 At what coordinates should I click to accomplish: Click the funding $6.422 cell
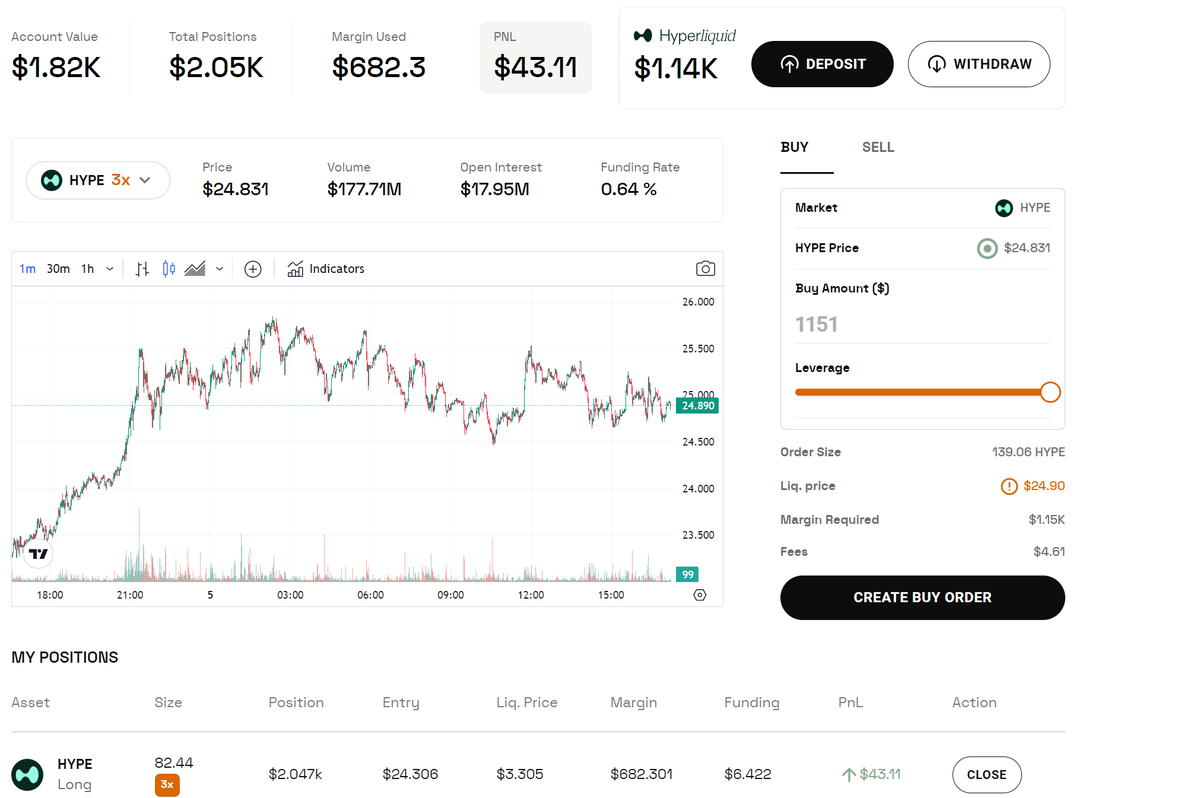point(748,774)
